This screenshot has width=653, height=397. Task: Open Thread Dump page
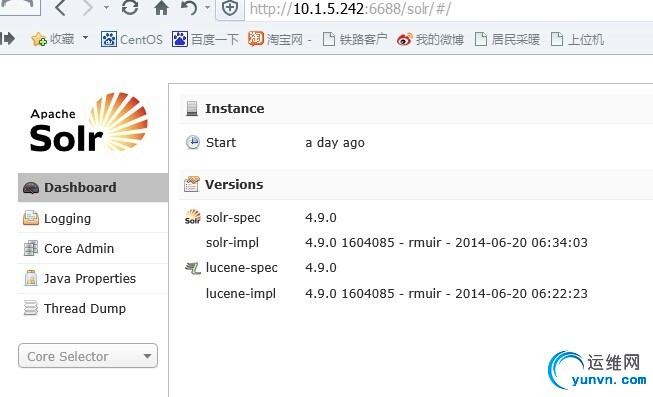93,308
